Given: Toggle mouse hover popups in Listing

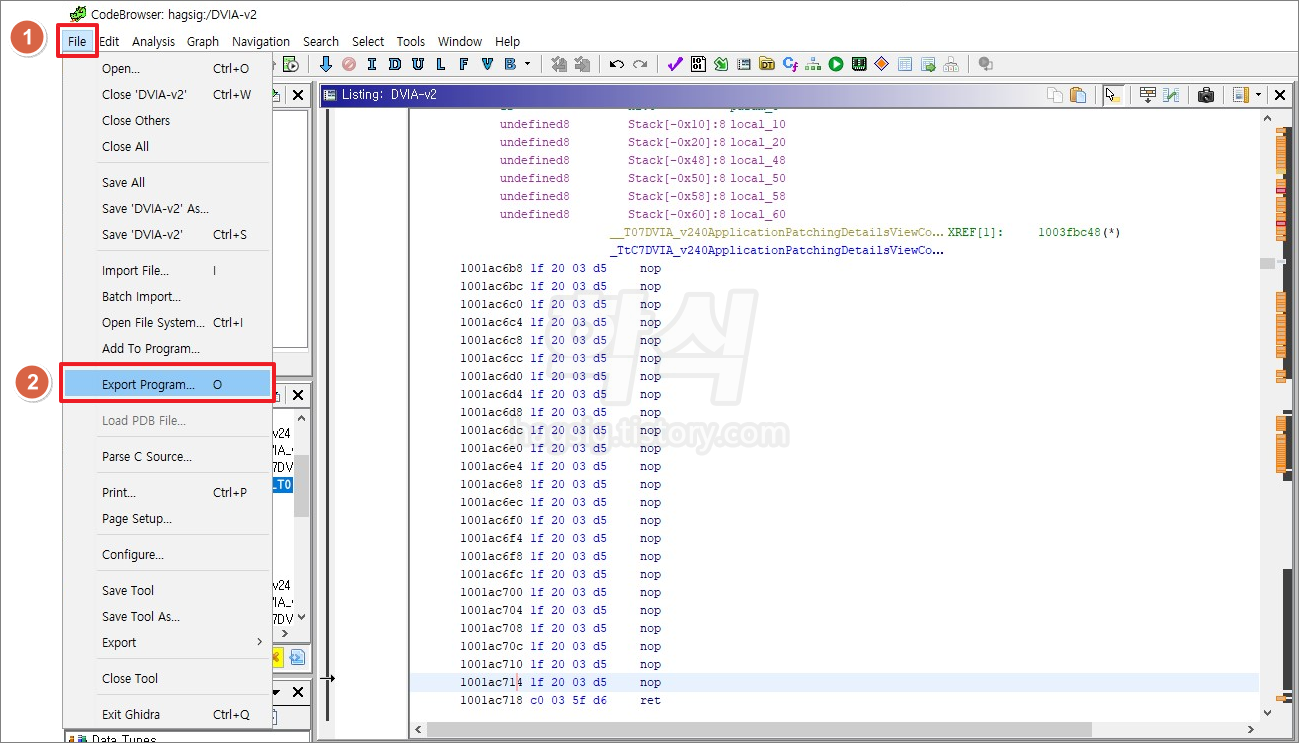Looking at the screenshot, I should pos(1112,95).
